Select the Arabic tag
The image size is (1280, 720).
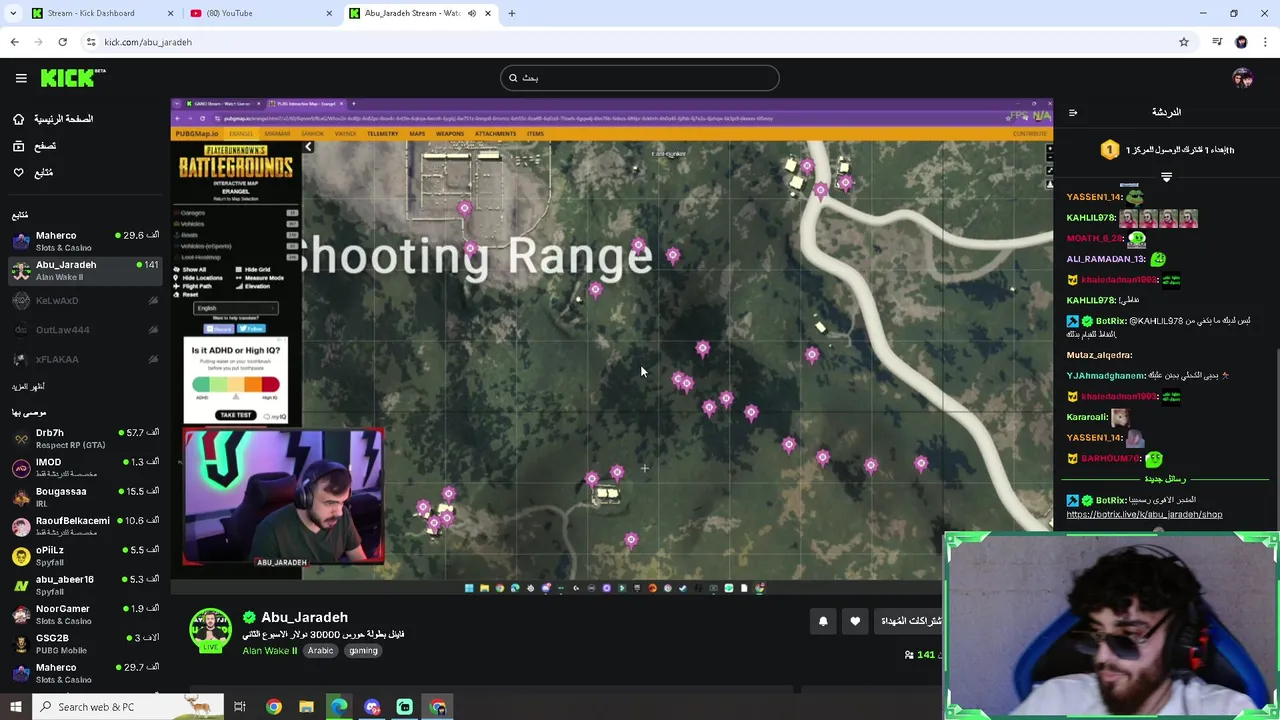point(320,651)
